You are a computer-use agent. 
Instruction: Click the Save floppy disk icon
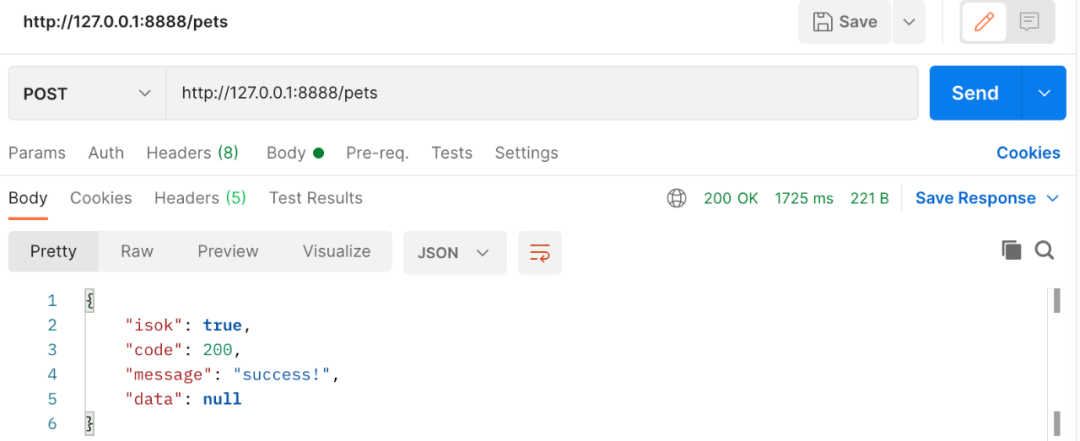pos(822,22)
